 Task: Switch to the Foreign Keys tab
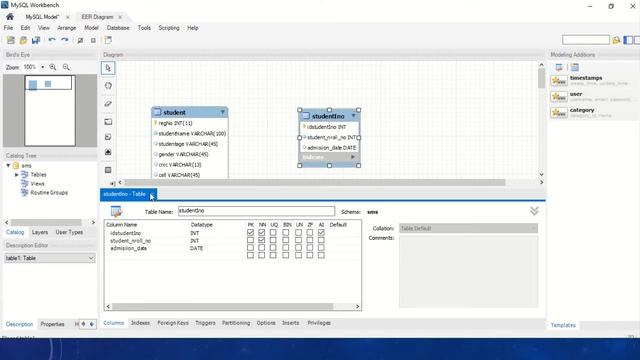pyautogui.click(x=173, y=323)
